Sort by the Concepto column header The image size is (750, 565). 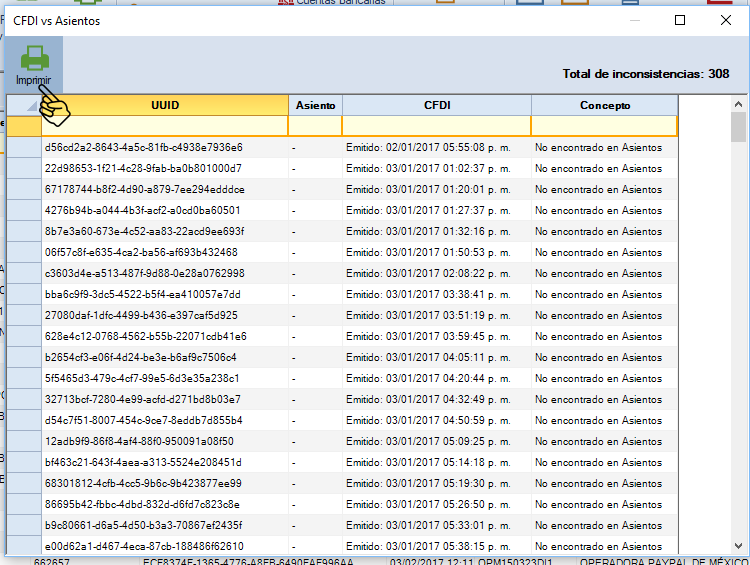(605, 105)
